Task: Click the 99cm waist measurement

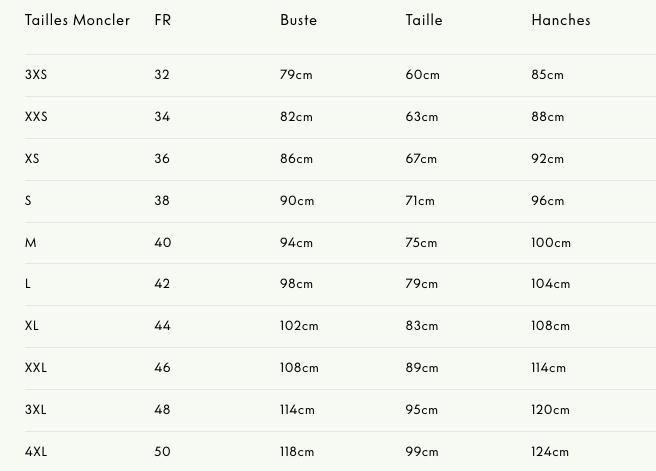Action: 422,452
